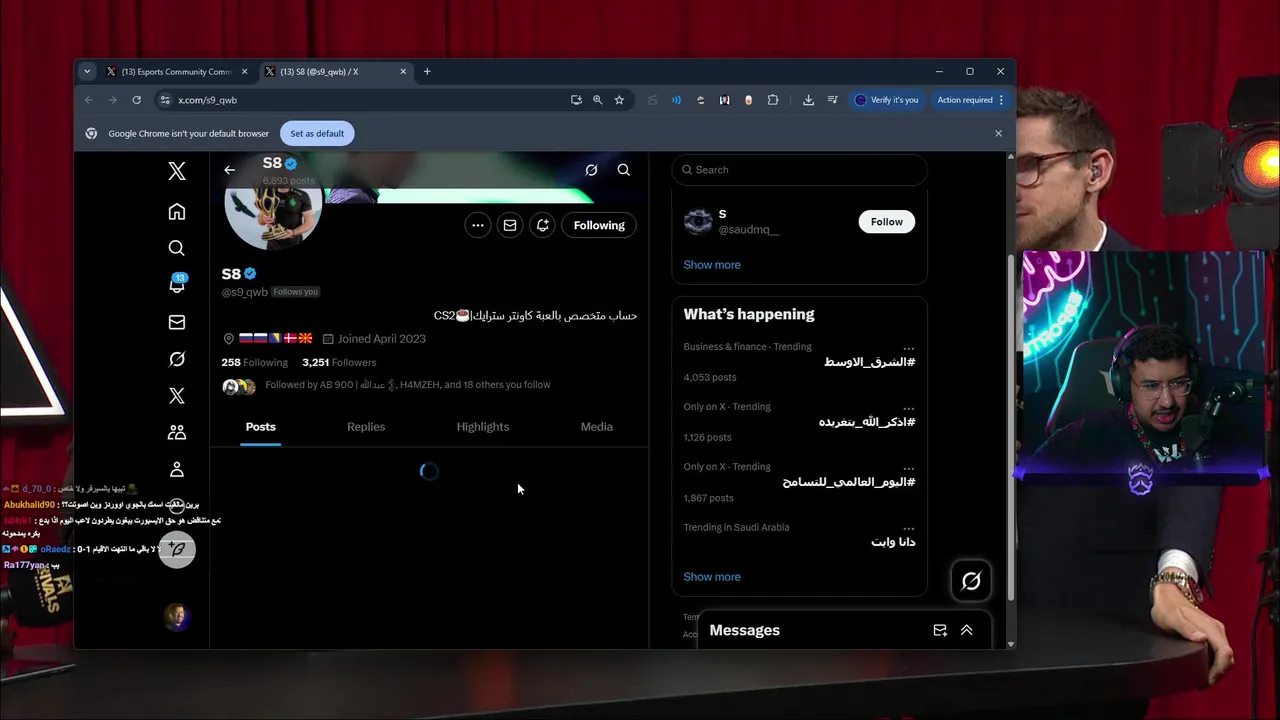
Task: Open the 3,251 Followers list
Action: point(339,362)
